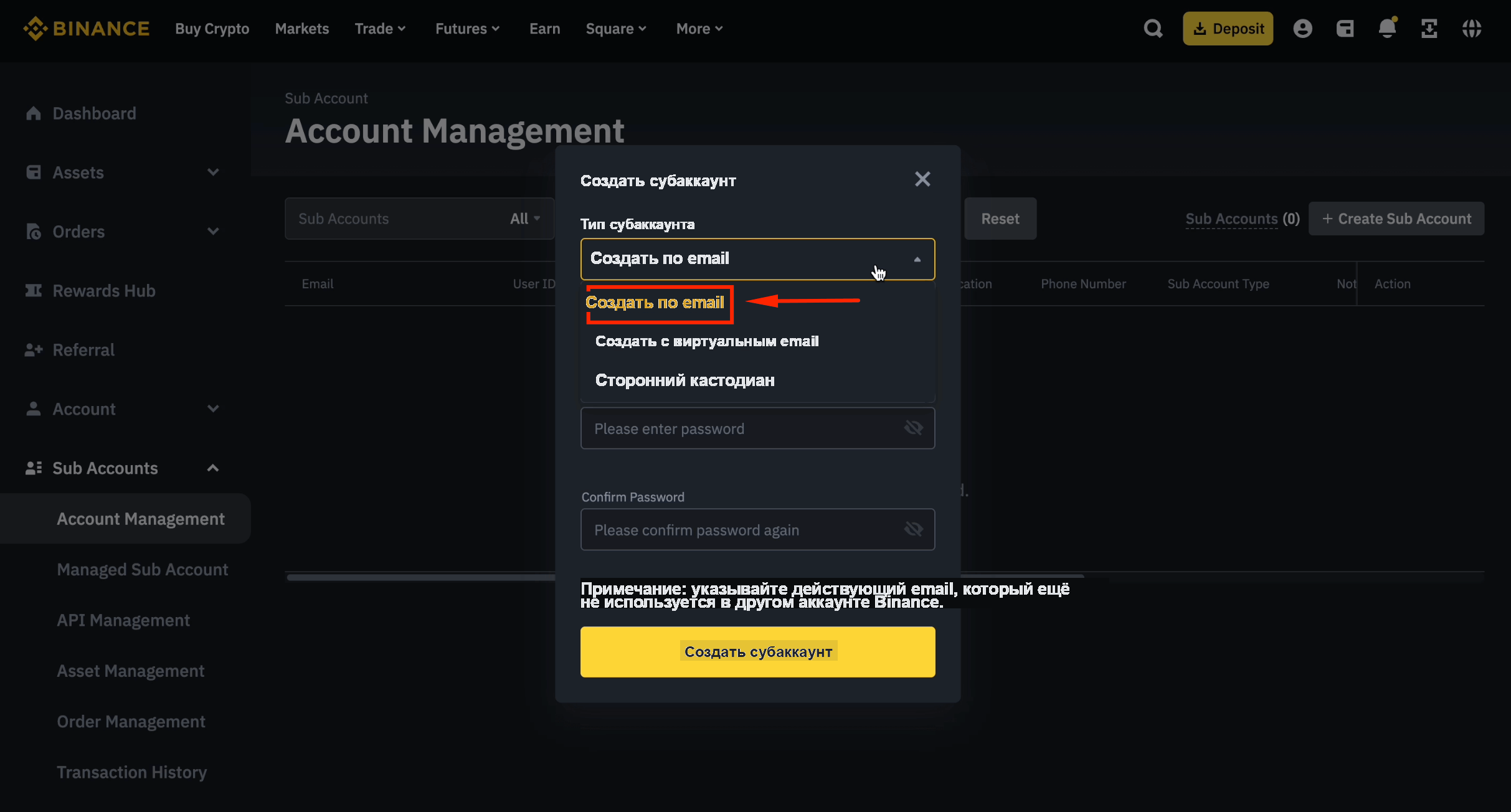Click the Sub Accounts sidebar icon
The height and width of the screenshot is (812, 1511).
34,468
